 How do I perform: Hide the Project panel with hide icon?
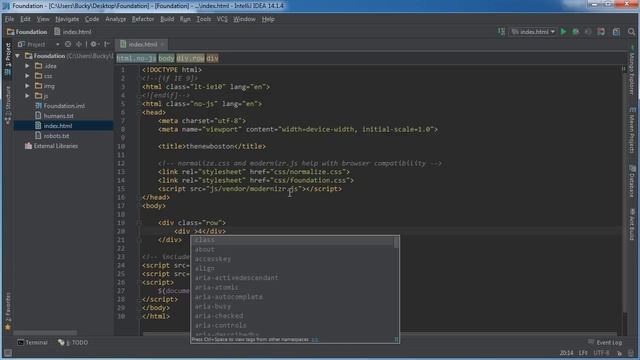(x=107, y=44)
